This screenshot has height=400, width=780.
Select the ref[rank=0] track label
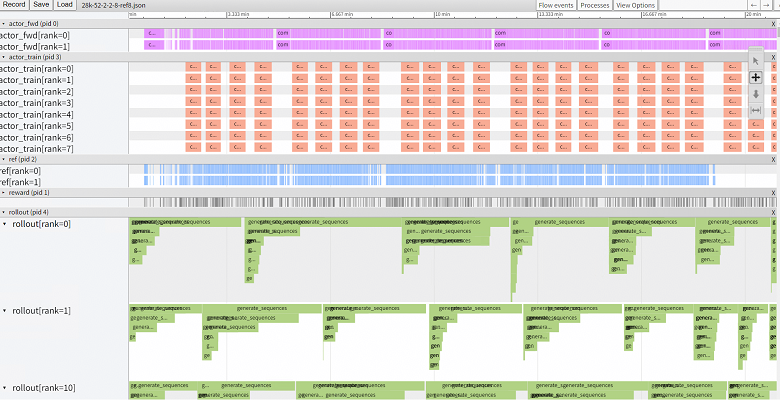(20, 171)
